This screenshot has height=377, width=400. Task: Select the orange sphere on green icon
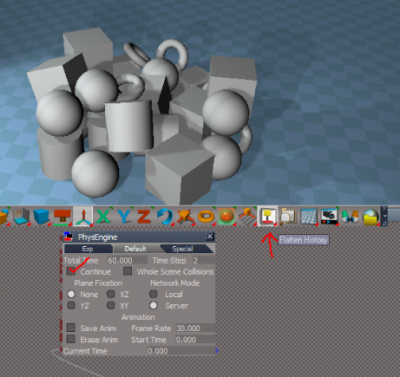(x=227, y=216)
